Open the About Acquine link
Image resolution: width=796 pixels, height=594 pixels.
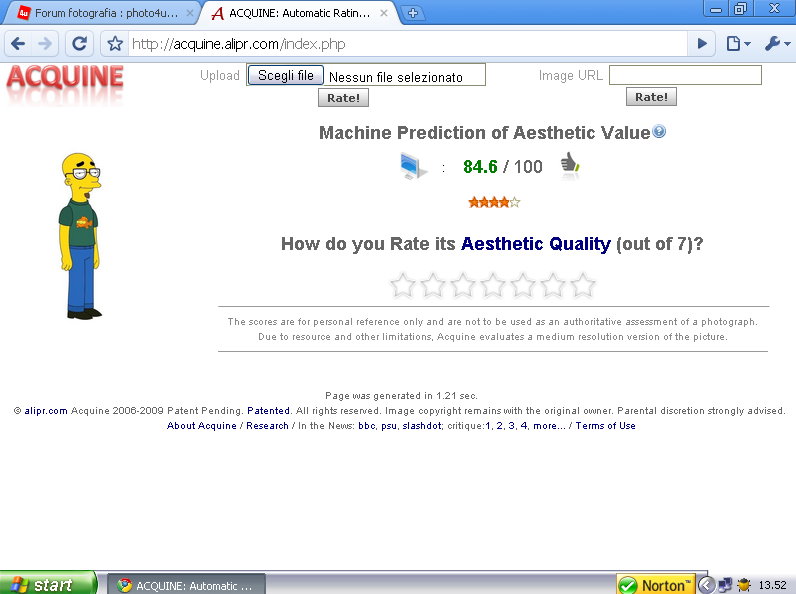coord(202,426)
